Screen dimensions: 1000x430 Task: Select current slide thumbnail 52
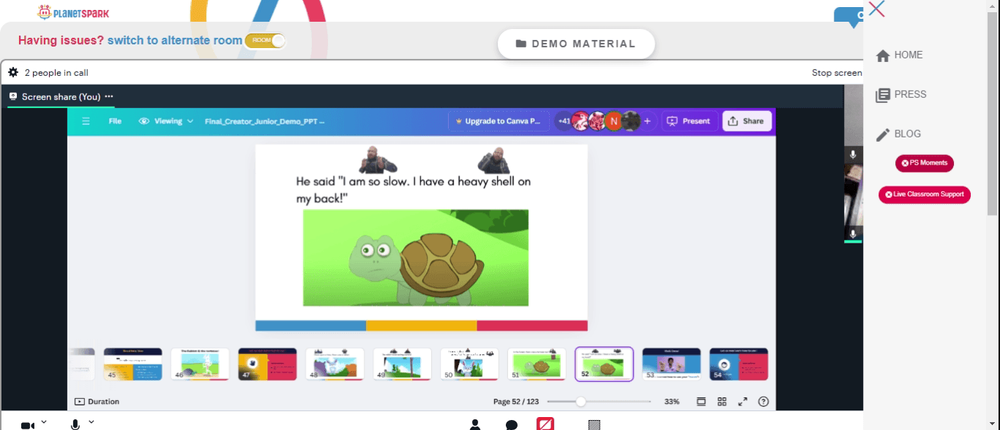tap(604, 364)
